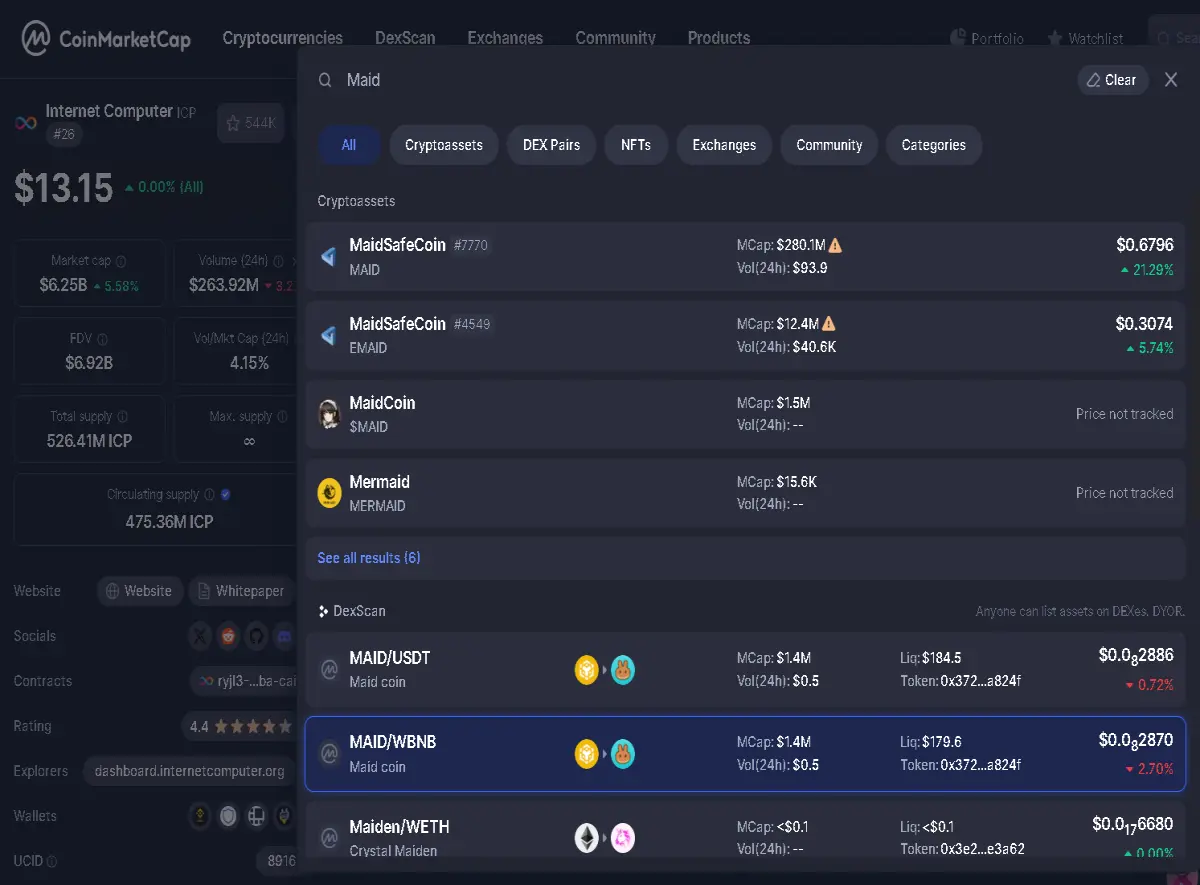Screen dimensions: 1200x885
Task: Click the token logo left of MAID/USDT
Action: pyautogui.click(x=329, y=670)
